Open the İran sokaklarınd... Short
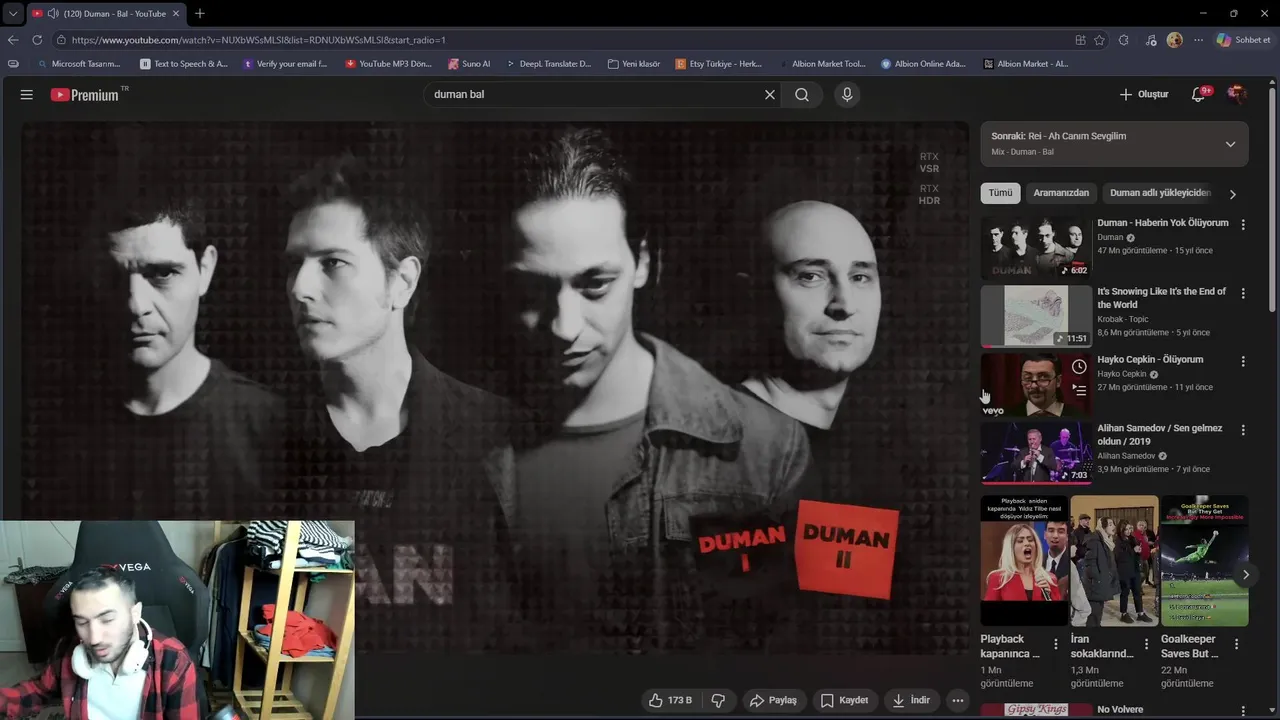 click(1114, 560)
